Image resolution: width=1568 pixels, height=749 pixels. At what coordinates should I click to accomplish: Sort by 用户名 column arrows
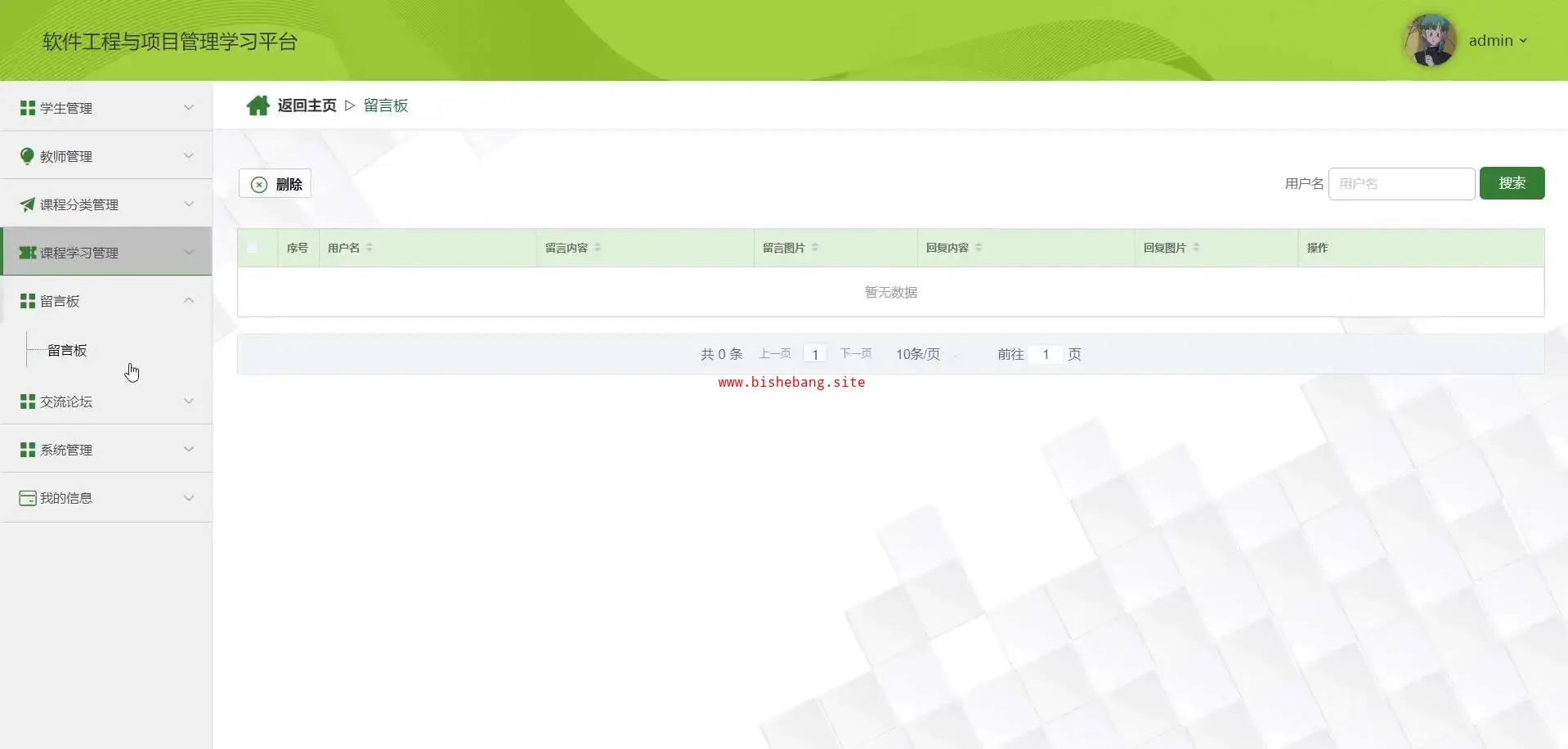pos(370,248)
